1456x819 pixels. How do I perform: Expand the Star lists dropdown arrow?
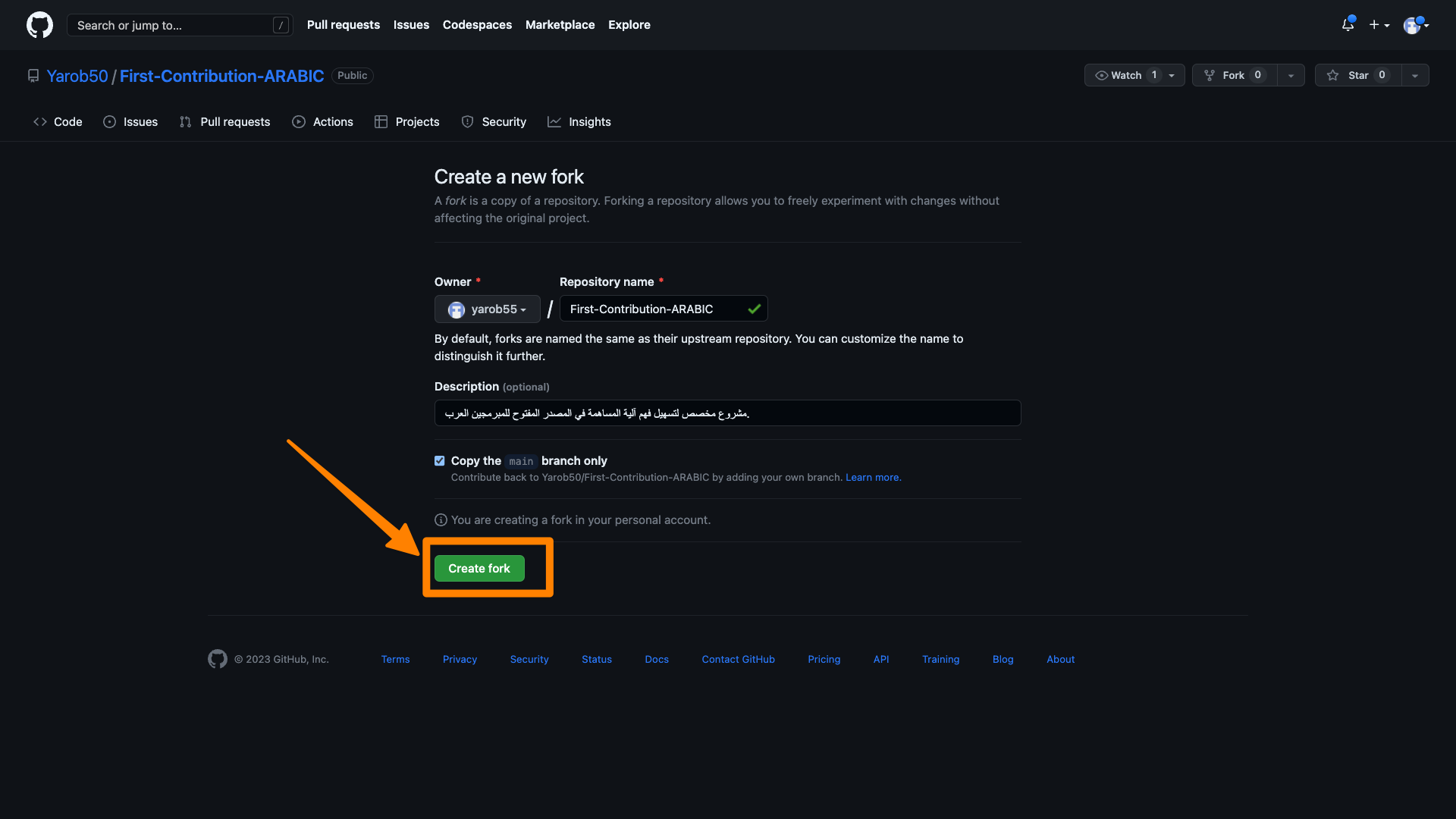click(x=1415, y=75)
